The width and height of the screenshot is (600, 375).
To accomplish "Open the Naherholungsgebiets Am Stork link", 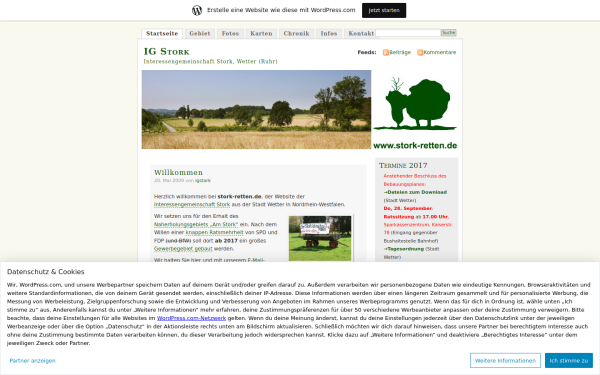I will 196,225.
